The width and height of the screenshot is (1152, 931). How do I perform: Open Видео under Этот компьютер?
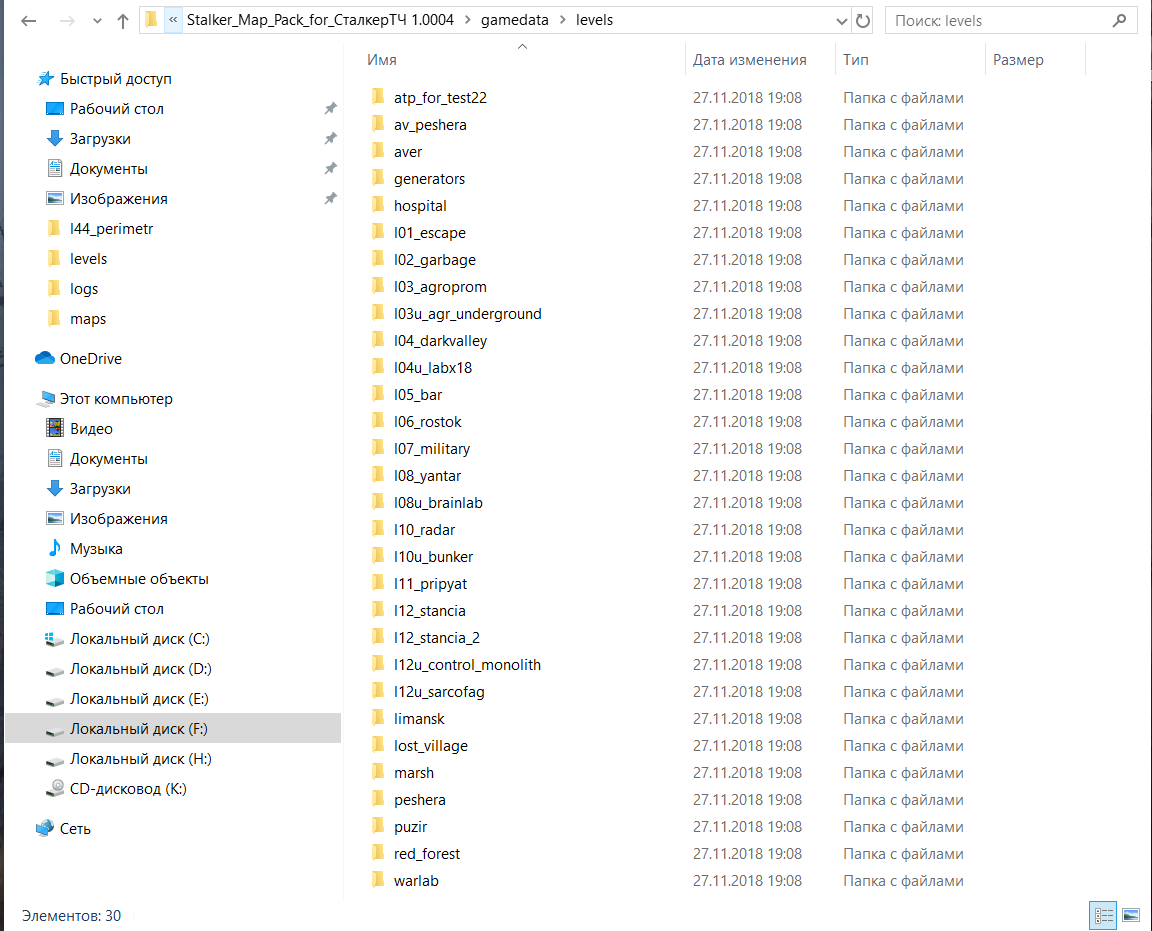click(x=91, y=429)
